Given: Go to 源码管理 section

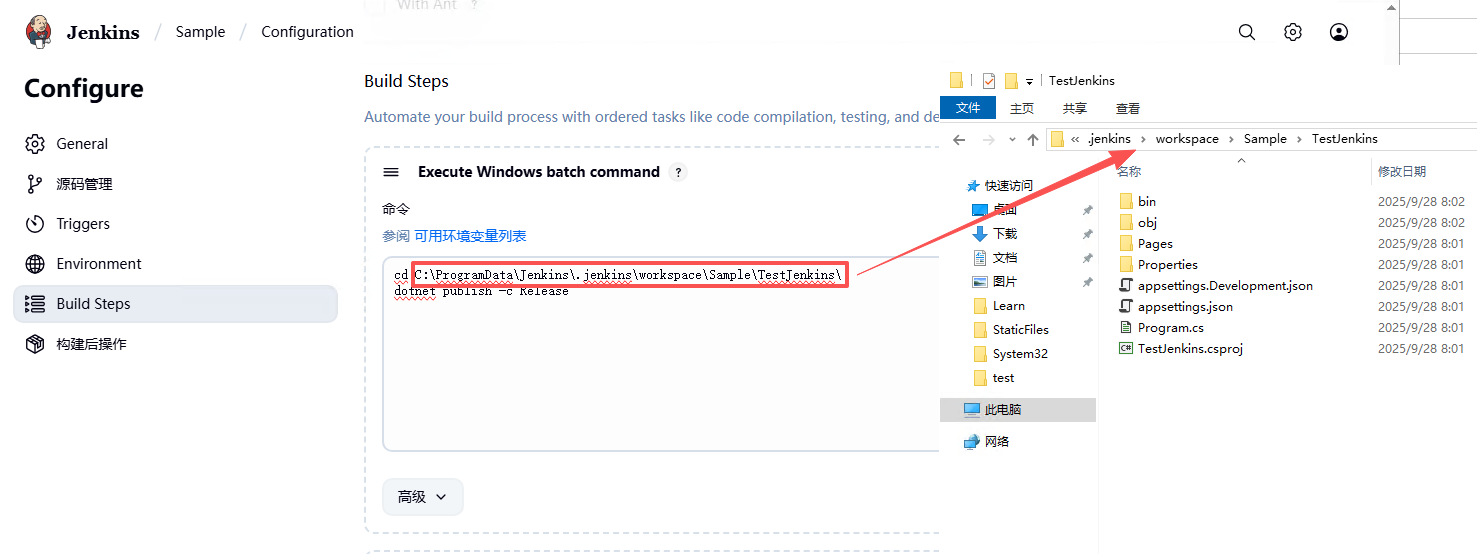Looking at the screenshot, I should [175, 184].
